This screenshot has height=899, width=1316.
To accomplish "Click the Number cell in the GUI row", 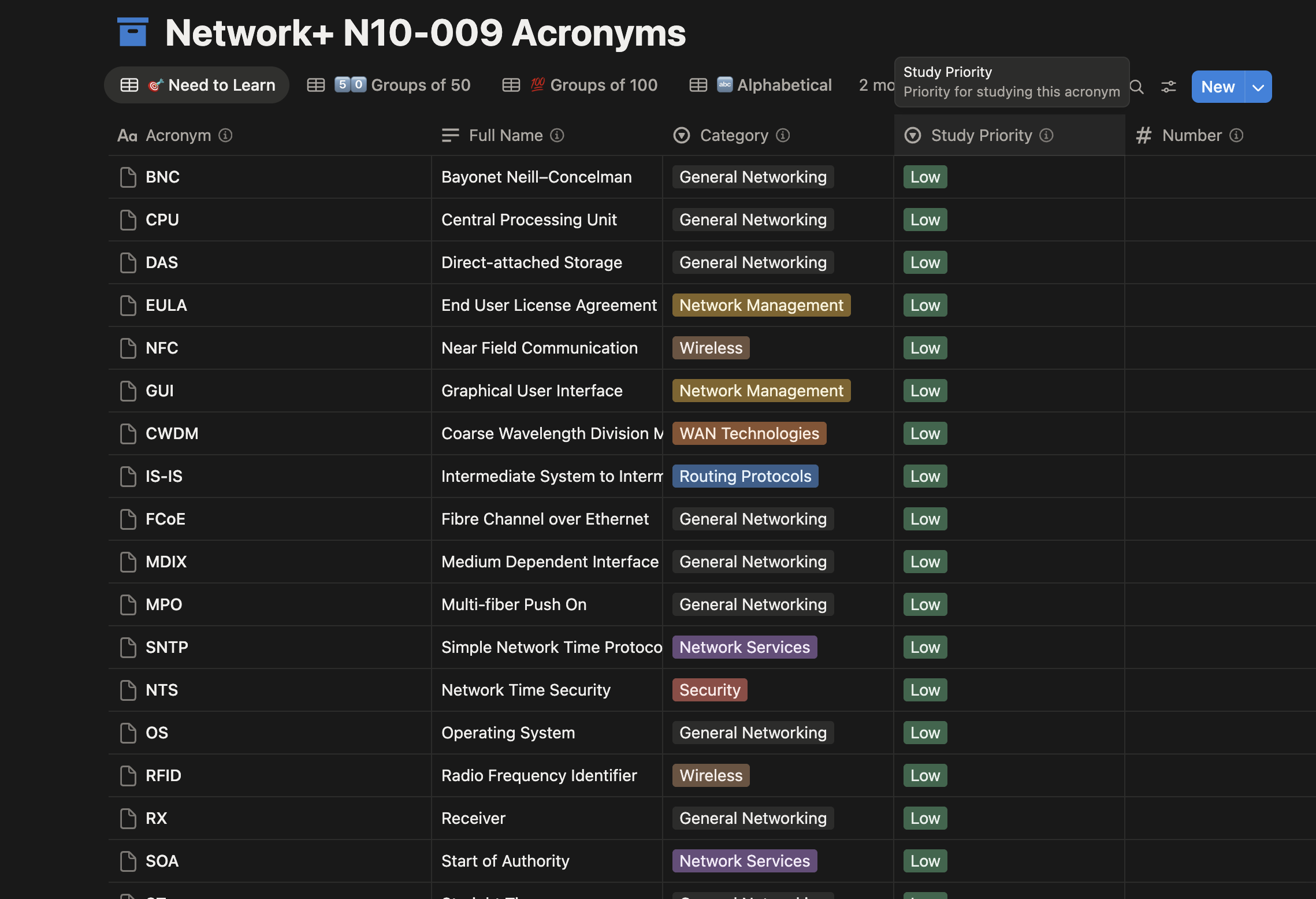I will [1220, 391].
